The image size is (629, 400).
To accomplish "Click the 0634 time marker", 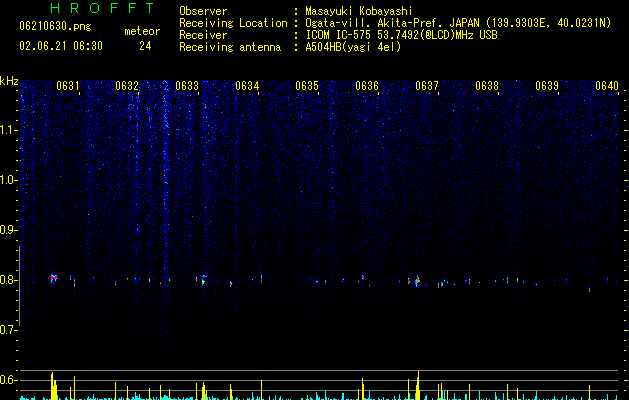I will pos(247,86).
